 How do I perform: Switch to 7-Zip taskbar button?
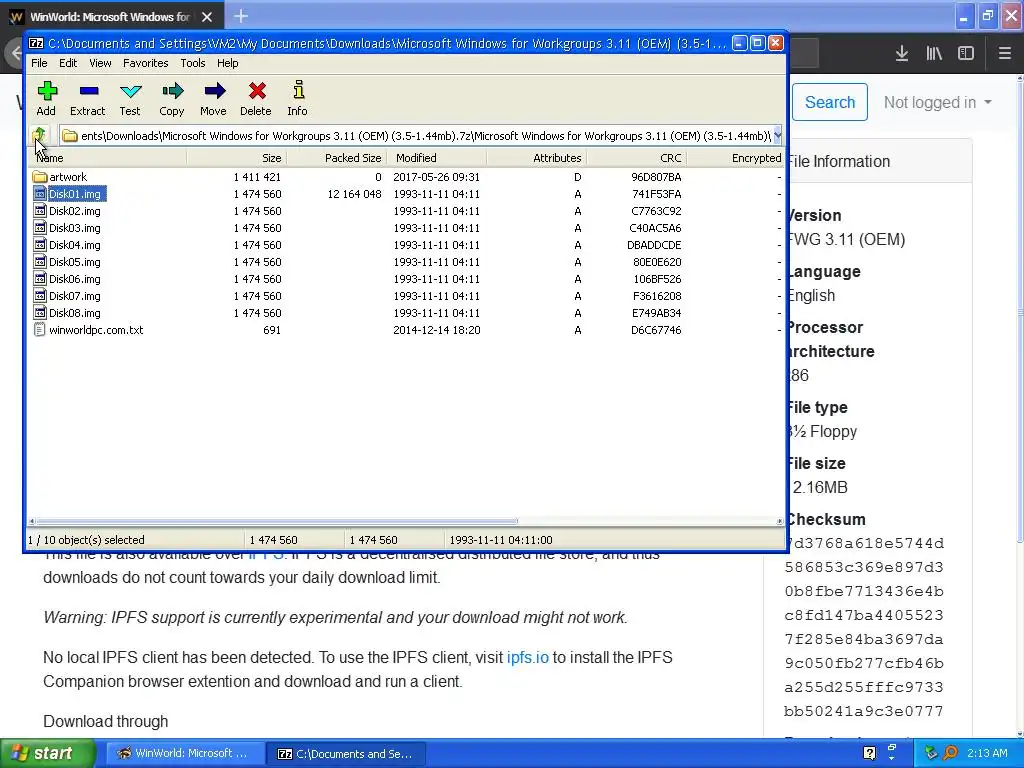347,753
